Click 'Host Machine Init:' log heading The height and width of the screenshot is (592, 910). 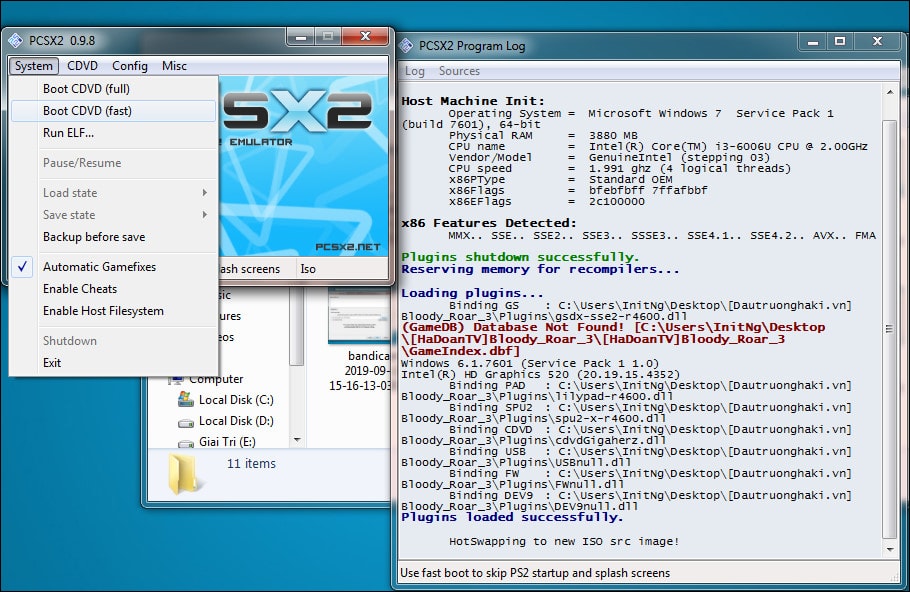point(473,101)
